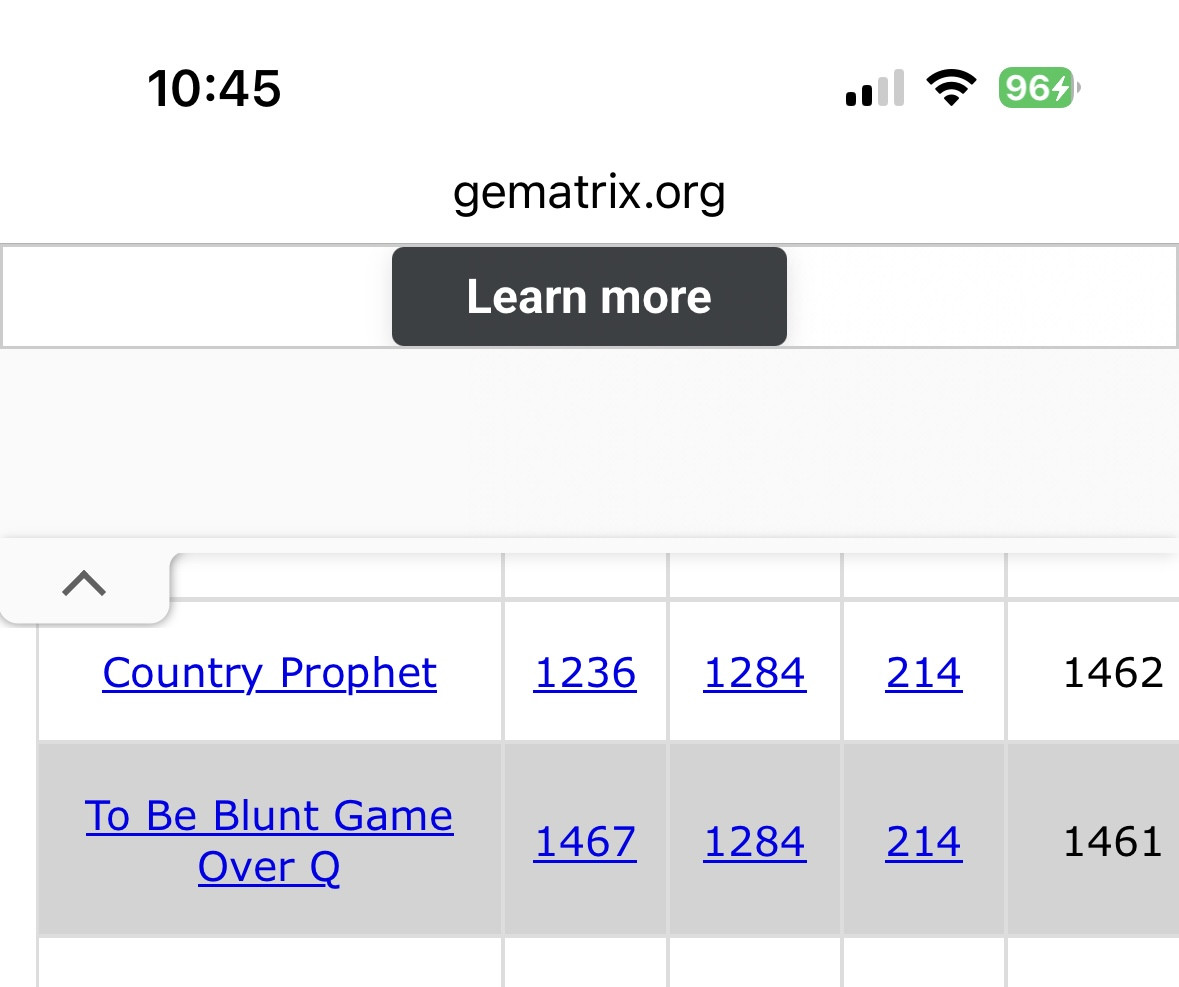
Task: Tap the battery charging indicator
Action: point(1038,89)
